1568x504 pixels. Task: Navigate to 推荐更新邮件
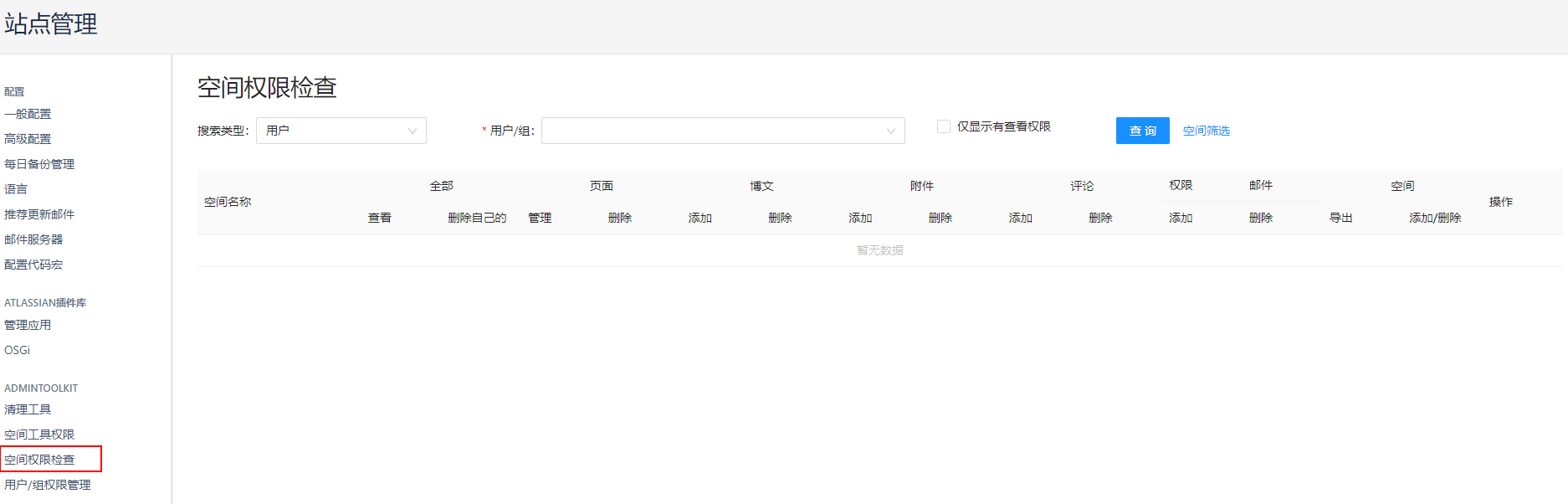point(39,214)
